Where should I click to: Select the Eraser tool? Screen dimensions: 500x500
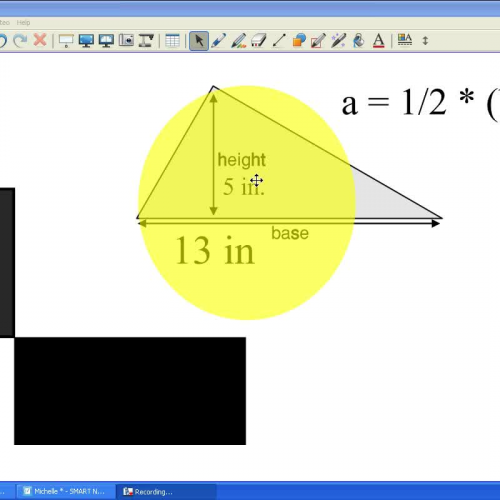tap(259, 41)
